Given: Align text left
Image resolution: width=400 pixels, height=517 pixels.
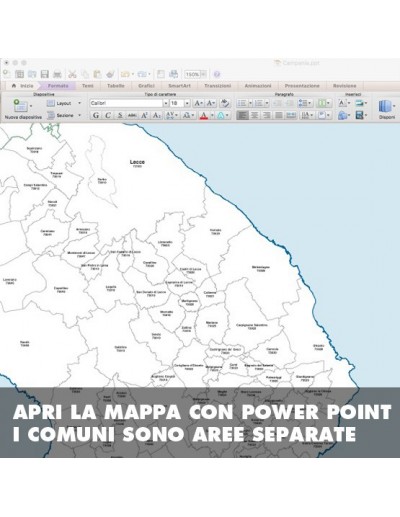Looking at the screenshot, I should click(242, 115).
